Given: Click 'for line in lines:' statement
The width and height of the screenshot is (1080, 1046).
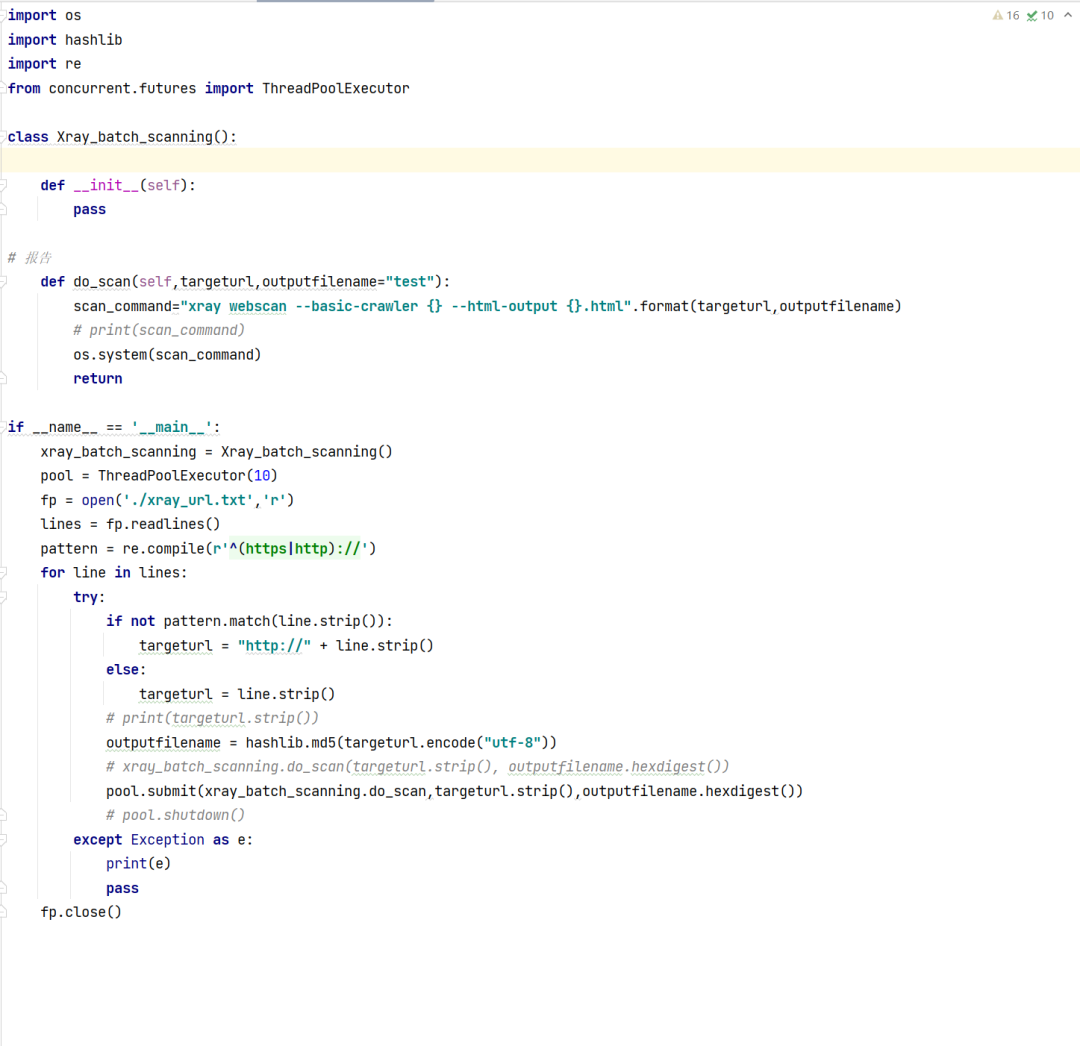Looking at the screenshot, I should point(114,573).
